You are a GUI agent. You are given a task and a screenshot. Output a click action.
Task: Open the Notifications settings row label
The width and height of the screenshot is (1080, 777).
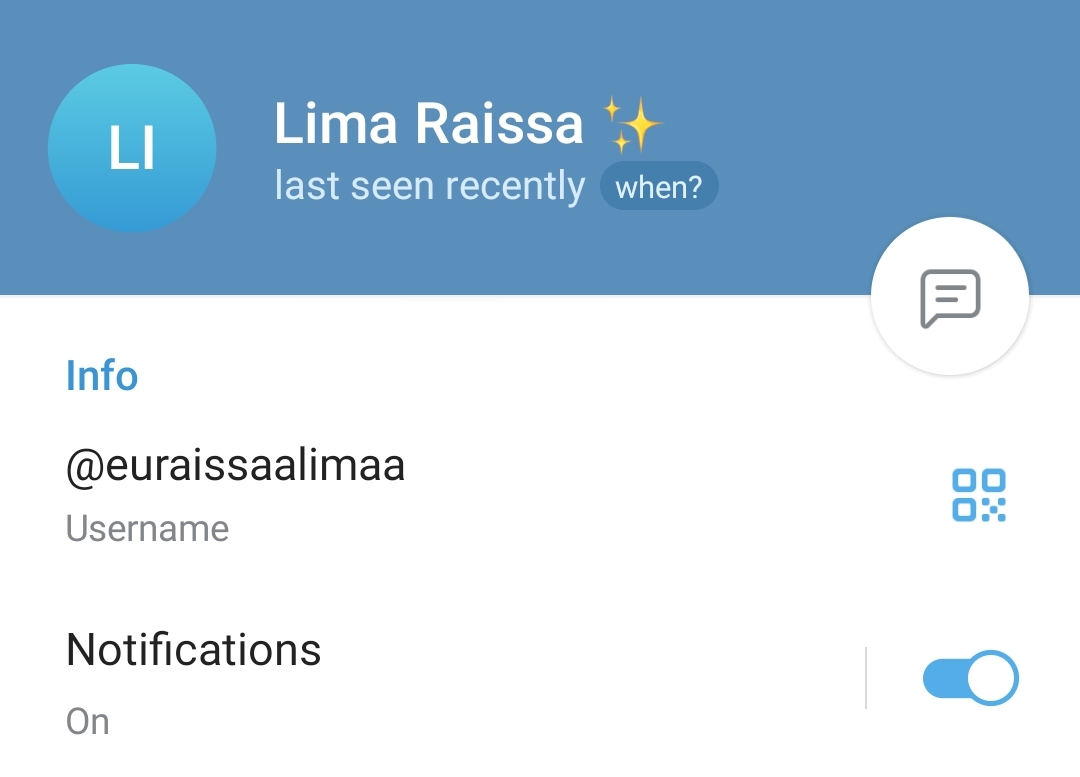[194, 650]
